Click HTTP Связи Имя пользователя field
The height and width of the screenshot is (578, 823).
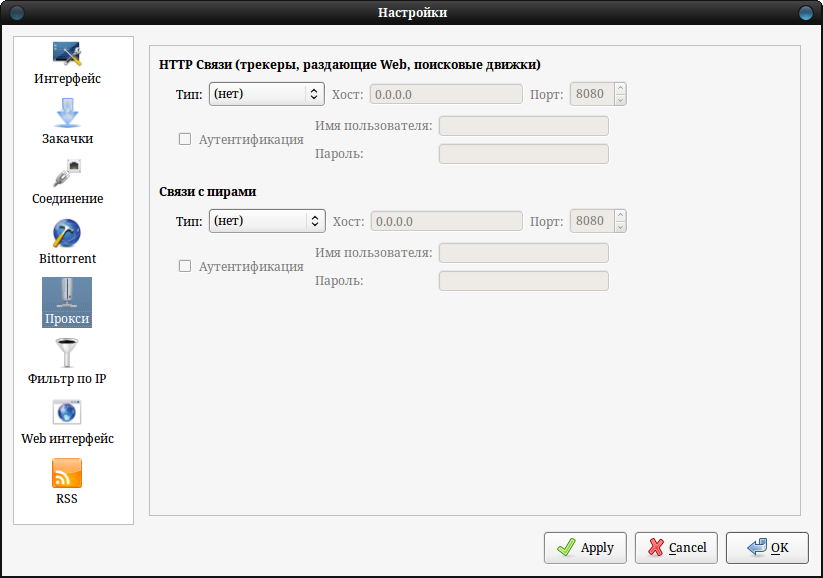tap(524, 126)
